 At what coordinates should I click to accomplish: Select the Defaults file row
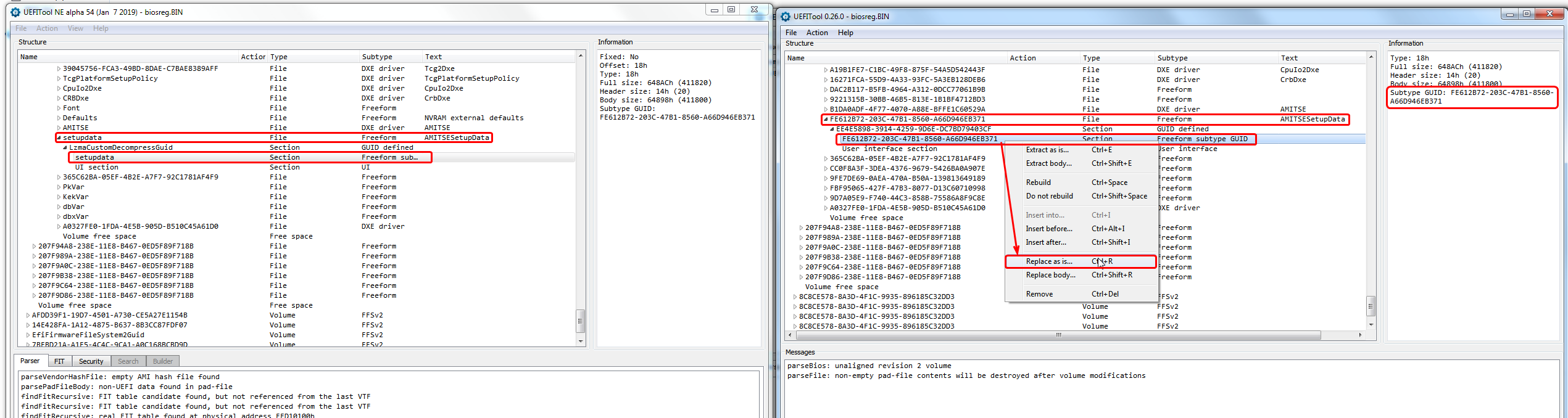[x=296, y=118]
